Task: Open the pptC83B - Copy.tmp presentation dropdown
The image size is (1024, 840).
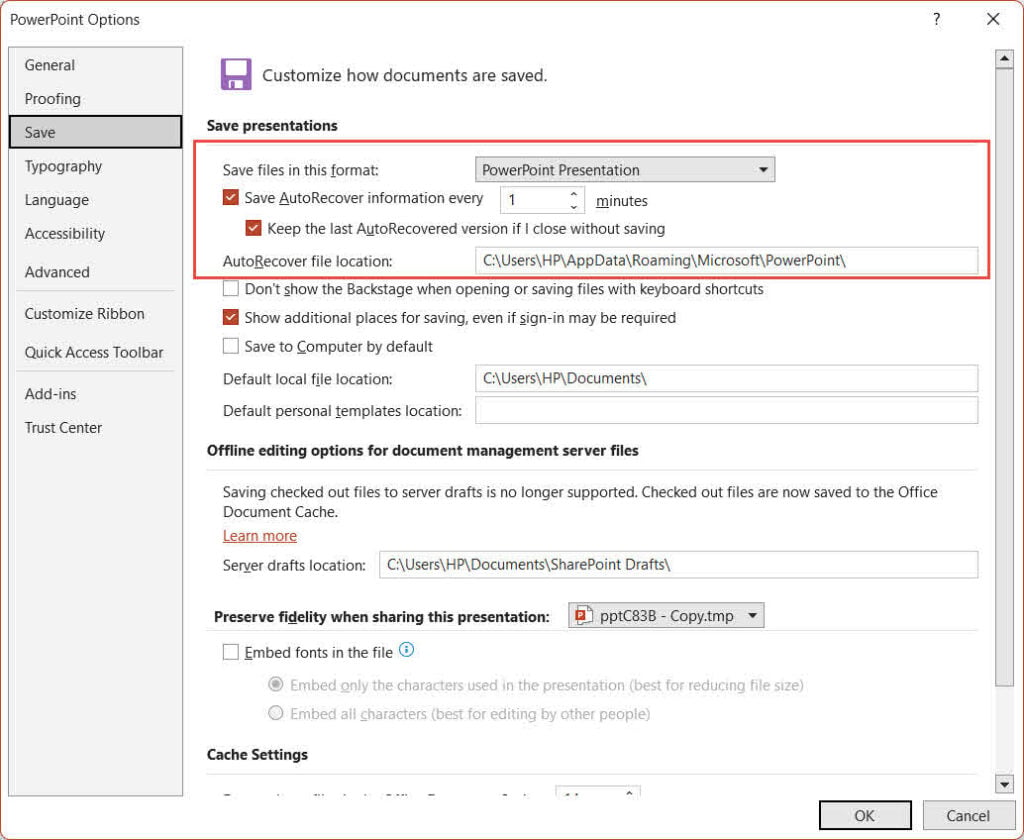Action: tap(666, 615)
